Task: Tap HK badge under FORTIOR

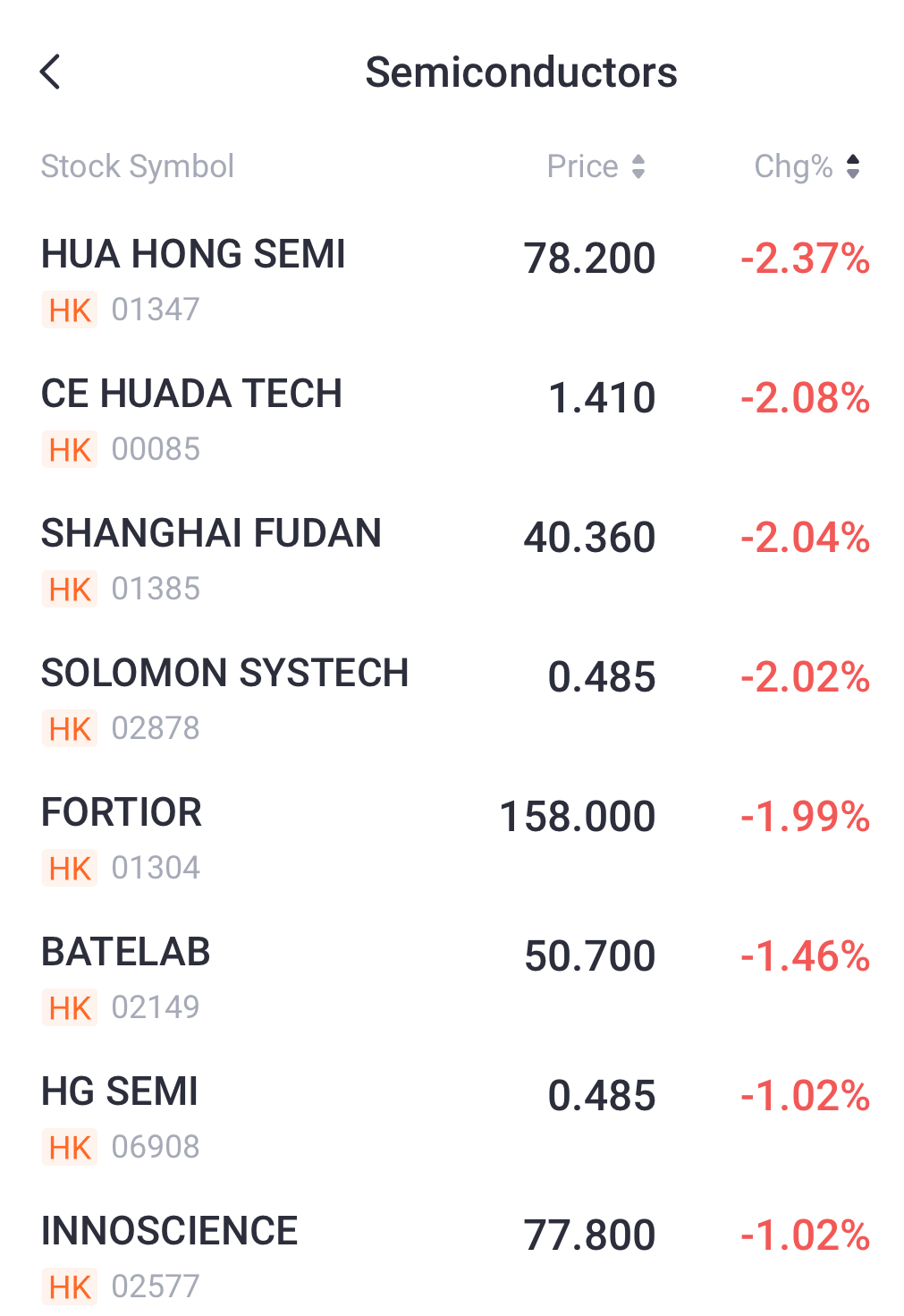Action: pyautogui.click(x=70, y=868)
